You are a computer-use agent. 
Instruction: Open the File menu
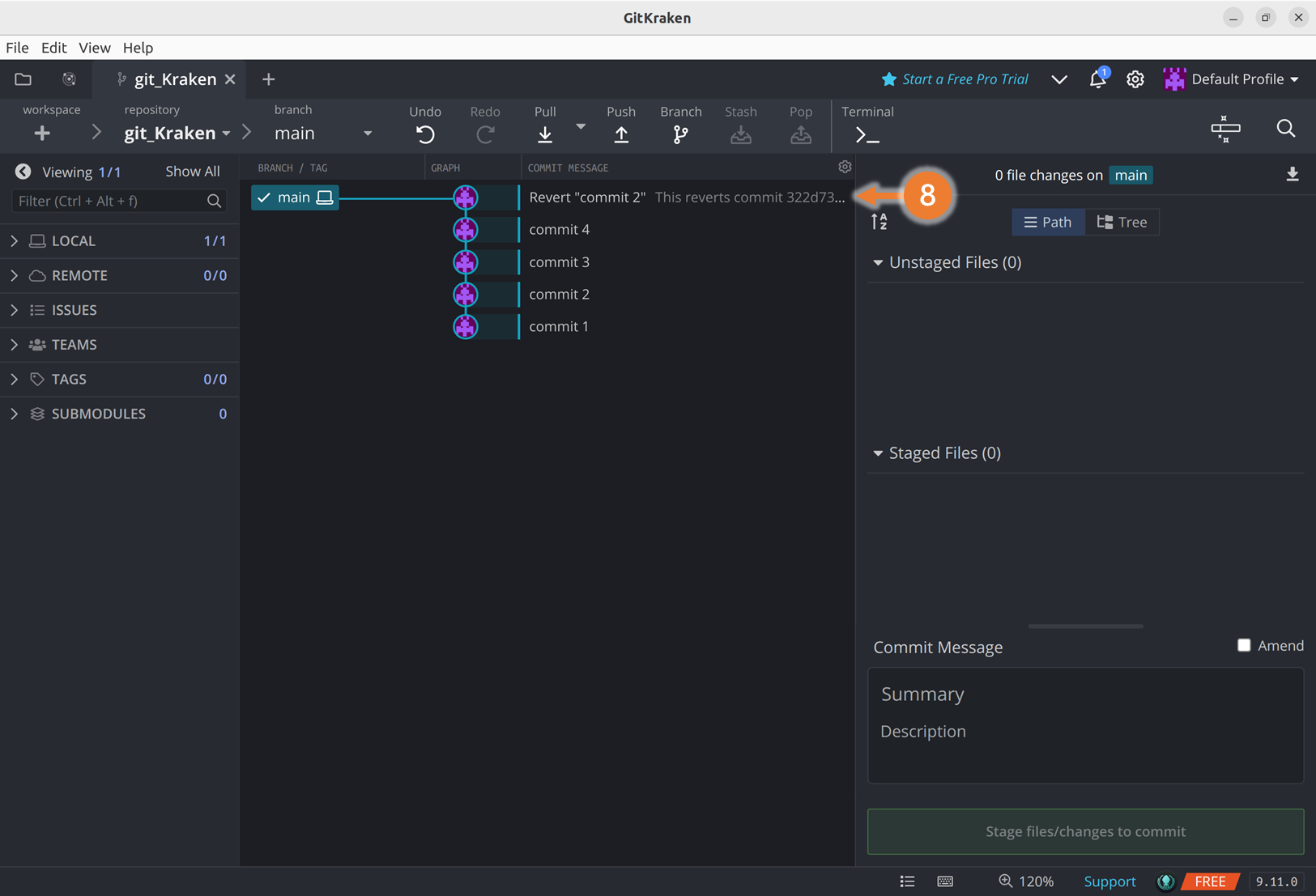[17, 48]
